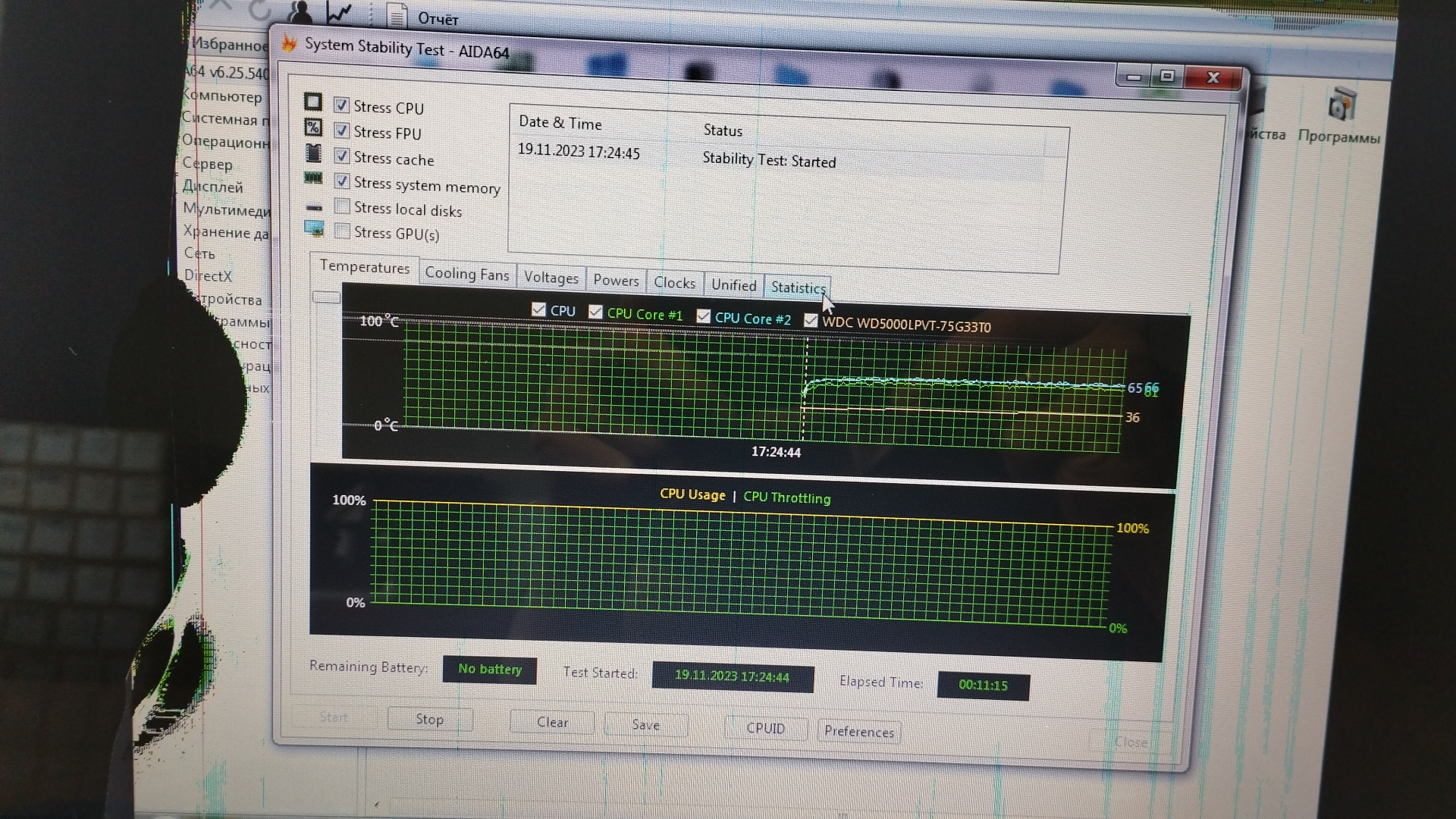Click the graph chart icon in toolbar
This screenshot has width=1456, height=819.
338,11
